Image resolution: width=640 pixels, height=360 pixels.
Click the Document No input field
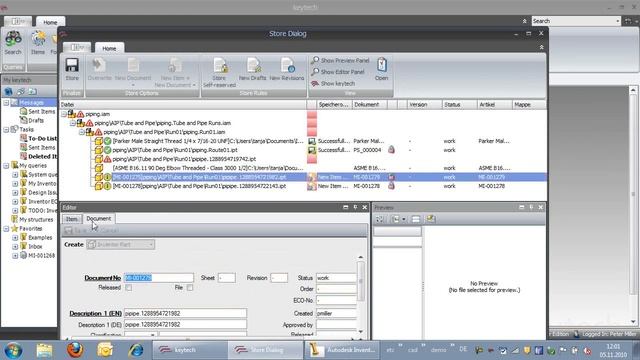159,278
